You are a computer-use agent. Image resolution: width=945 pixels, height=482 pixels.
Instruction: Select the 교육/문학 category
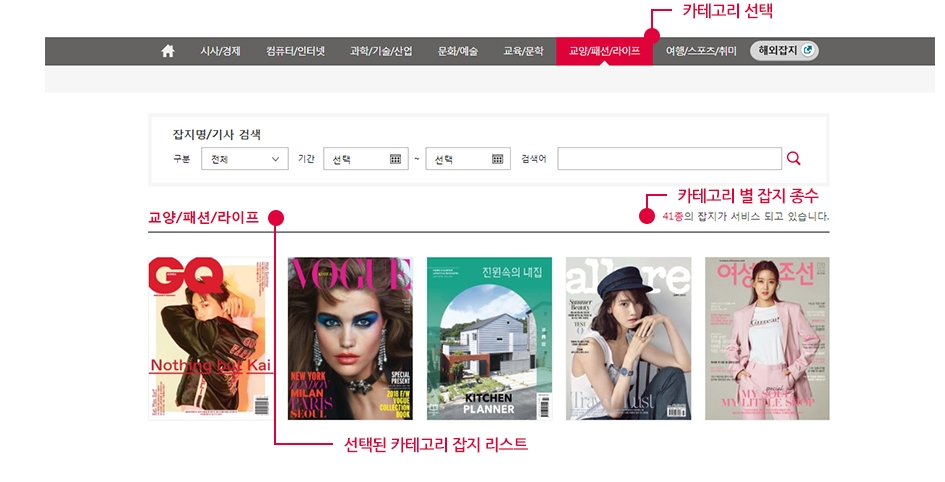[x=524, y=51]
